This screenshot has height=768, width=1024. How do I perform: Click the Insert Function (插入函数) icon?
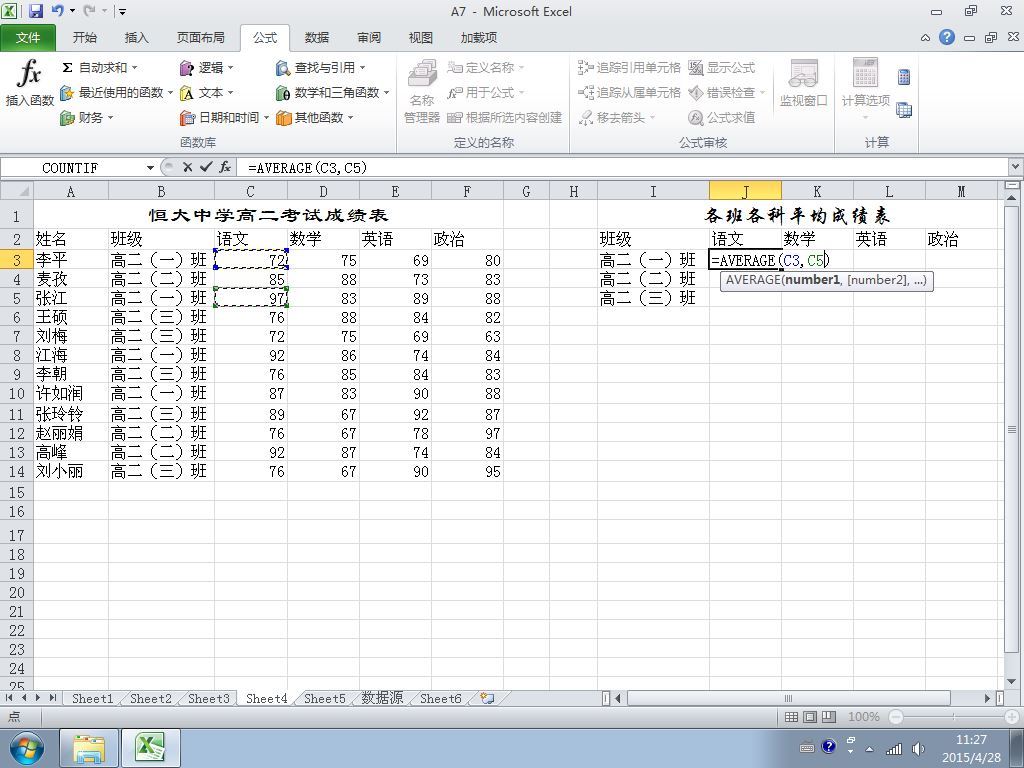point(29,82)
